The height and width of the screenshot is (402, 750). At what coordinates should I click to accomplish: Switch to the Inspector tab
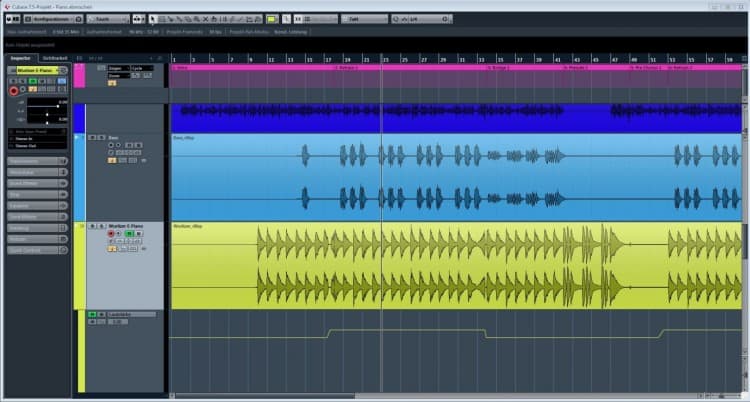20,58
